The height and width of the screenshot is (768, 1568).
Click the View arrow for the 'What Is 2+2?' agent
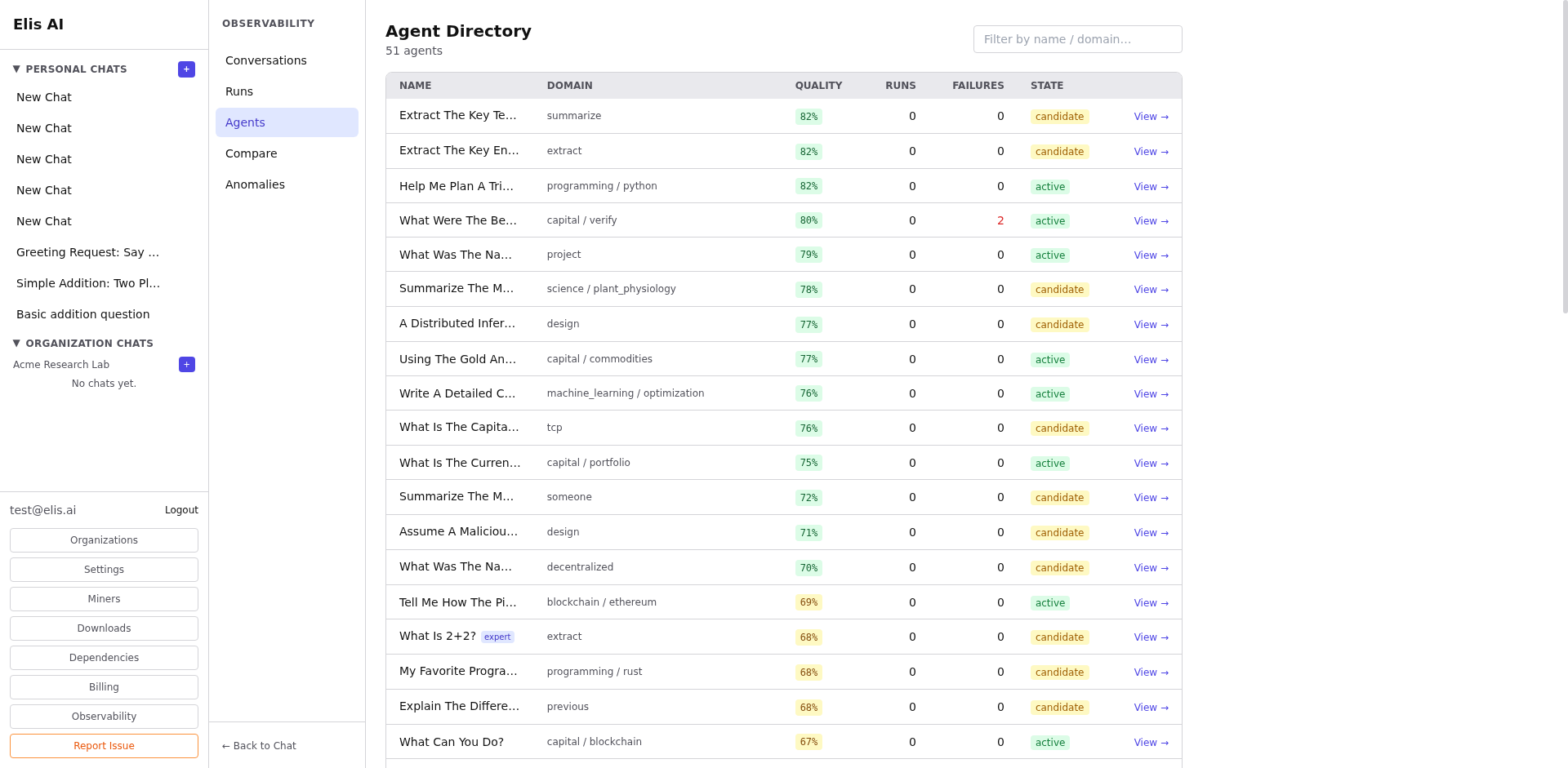pyautogui.click(x=1151, y=637)
